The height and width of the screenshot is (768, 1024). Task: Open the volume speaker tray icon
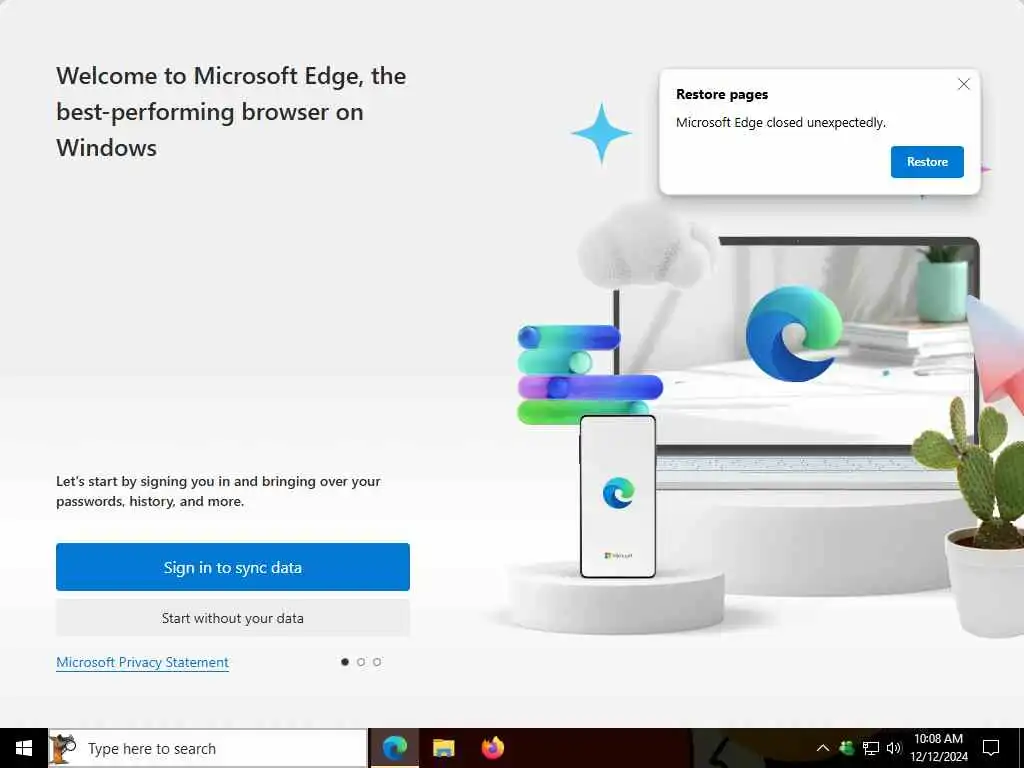pyautogui.click(x=893, y=748)
